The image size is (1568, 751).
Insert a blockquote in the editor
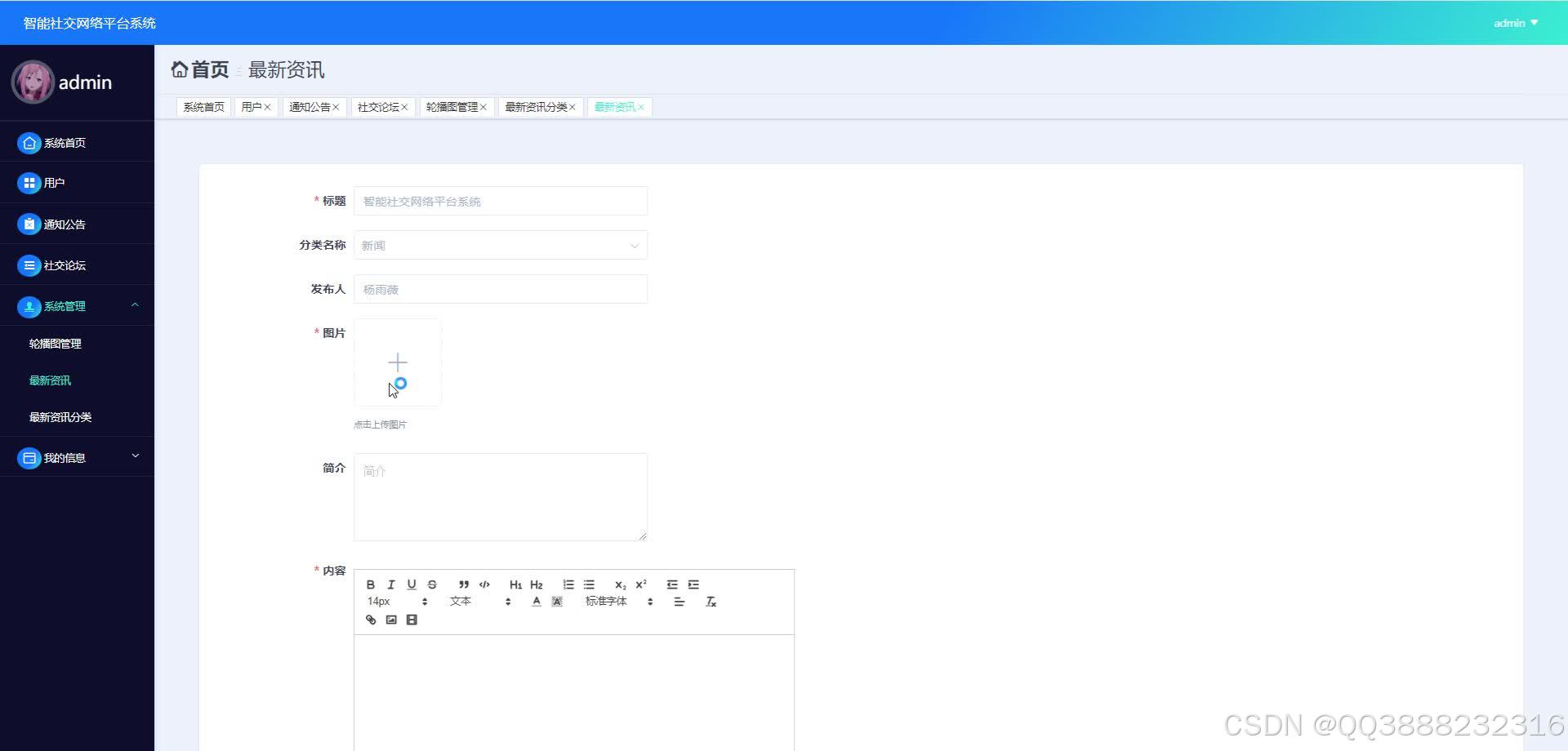point(464,584)
